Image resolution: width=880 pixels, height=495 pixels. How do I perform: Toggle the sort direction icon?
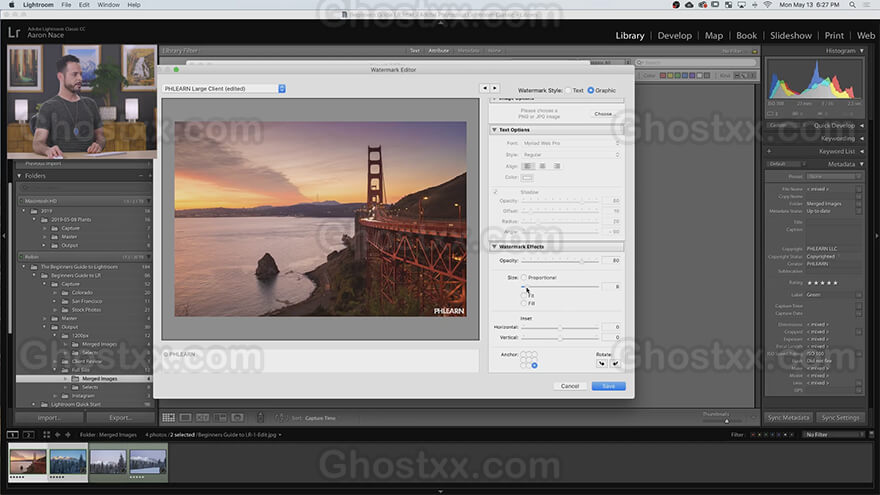click(x=281, y=418)
